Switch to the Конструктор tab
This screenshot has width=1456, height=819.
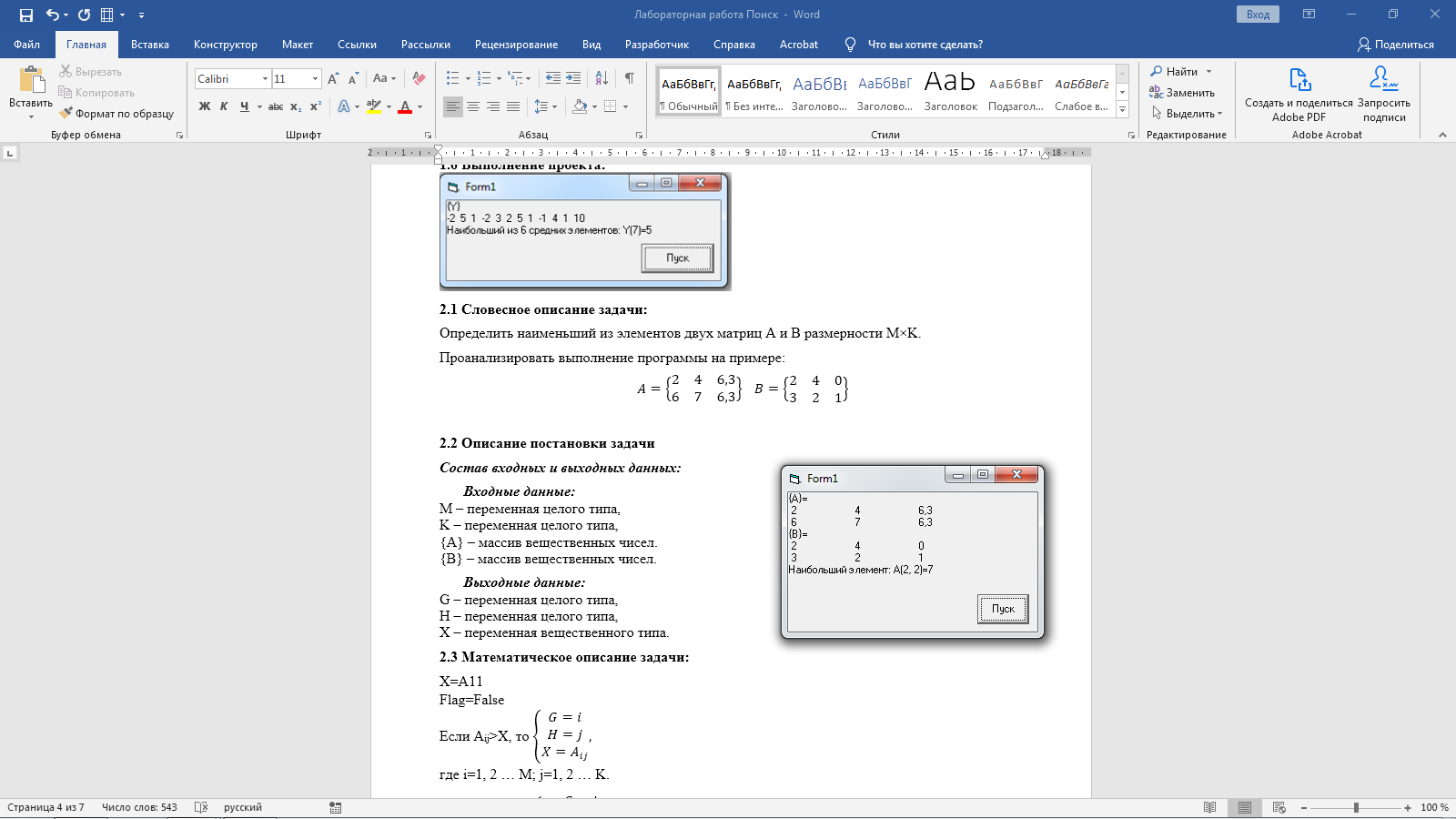(225, 45)
